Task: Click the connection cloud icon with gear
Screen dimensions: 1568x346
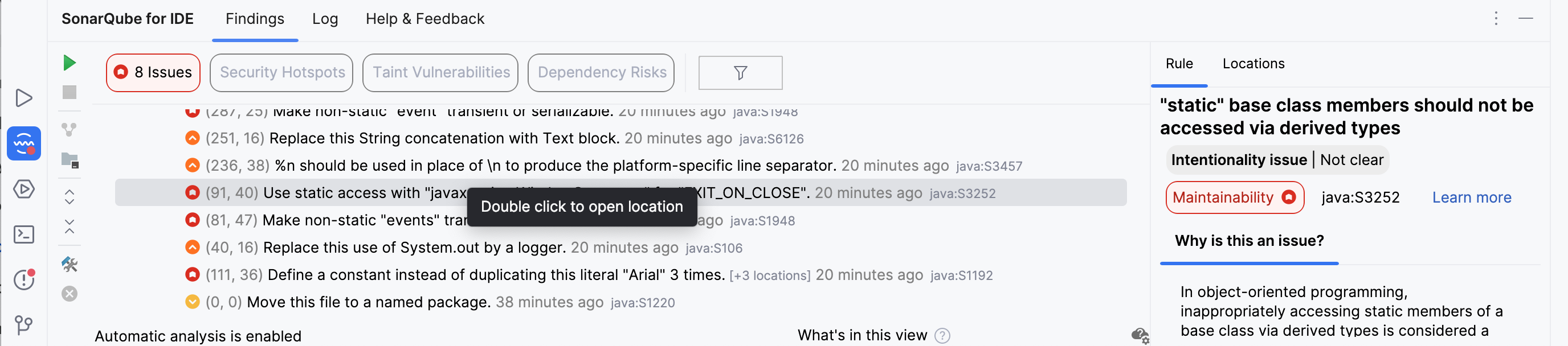Action: pyautogui.click(x=1139, y=335)
